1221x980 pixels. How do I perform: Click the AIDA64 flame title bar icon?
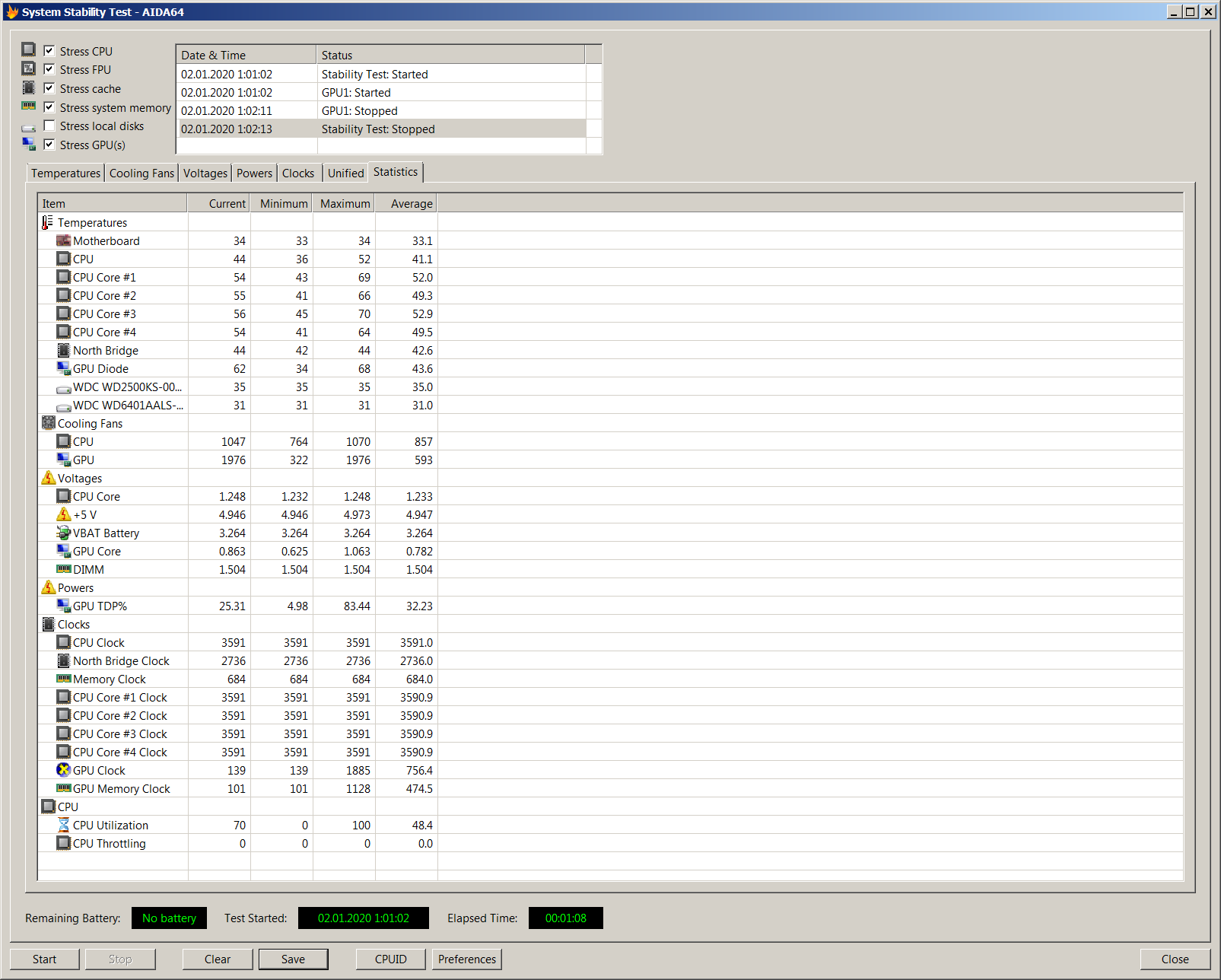point(12,11)
